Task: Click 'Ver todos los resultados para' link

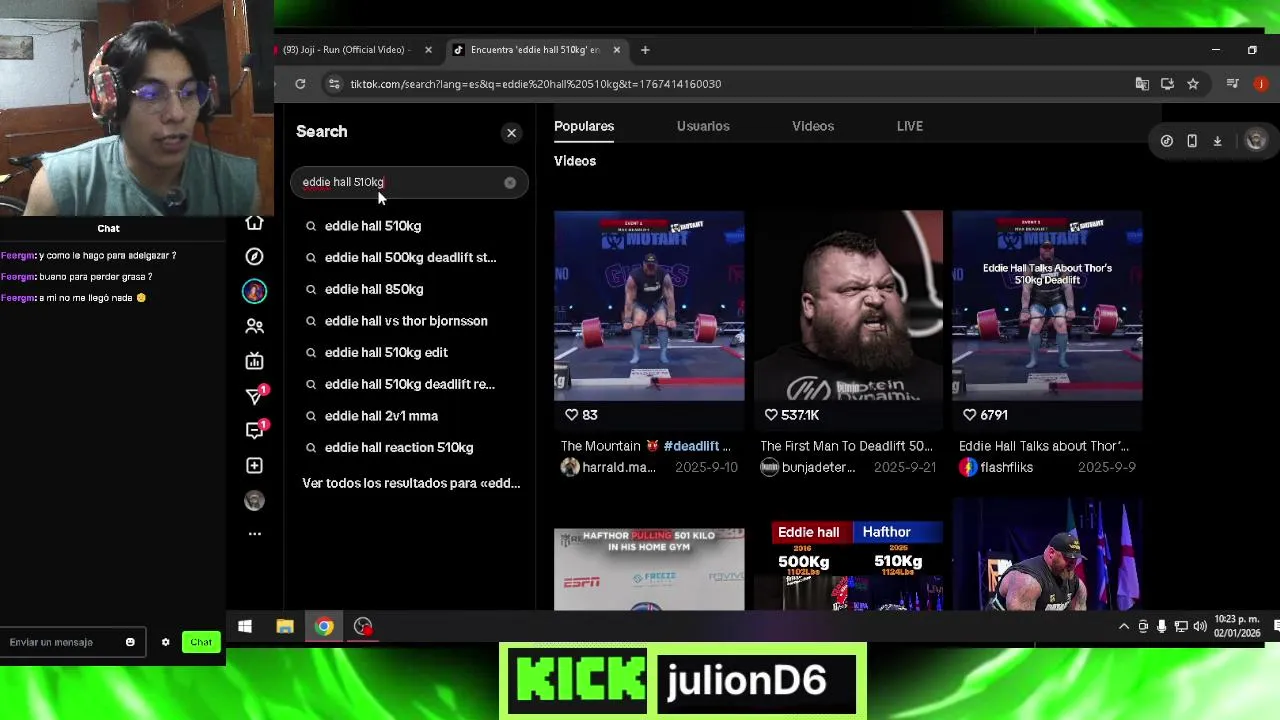Action: pos(411,483)
